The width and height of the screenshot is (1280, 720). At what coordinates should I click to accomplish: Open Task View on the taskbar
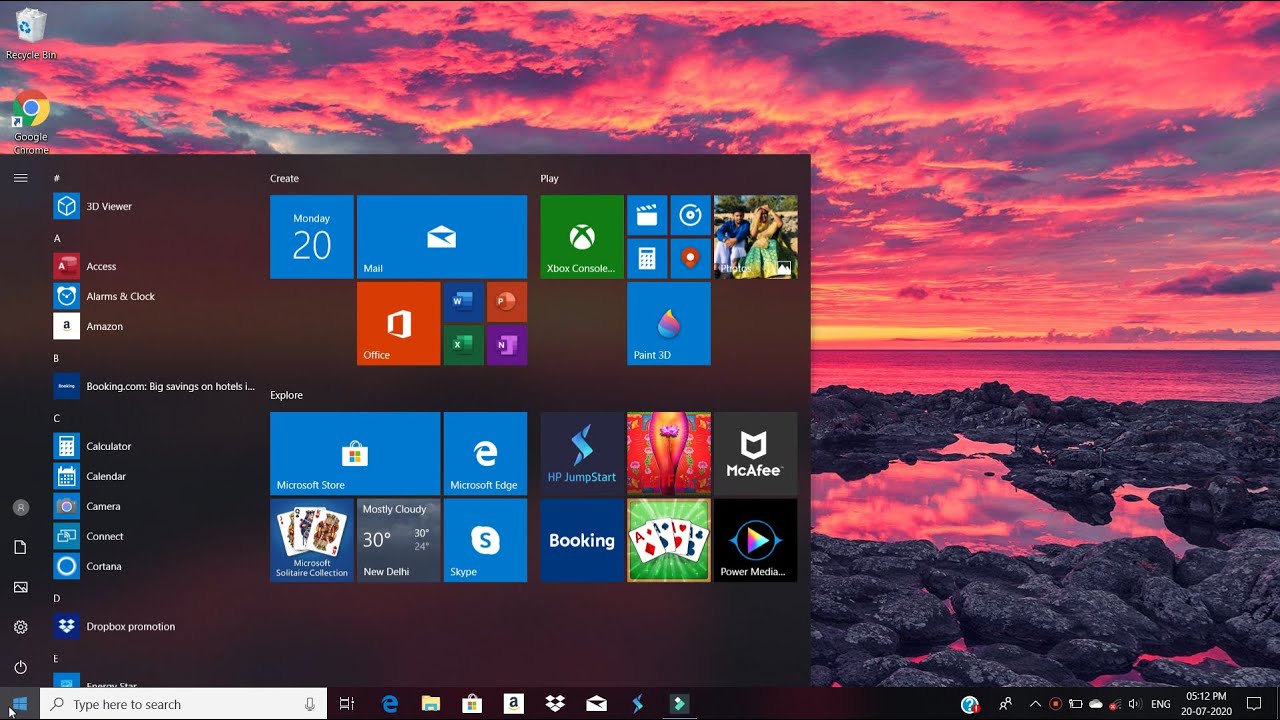[347, 704]
